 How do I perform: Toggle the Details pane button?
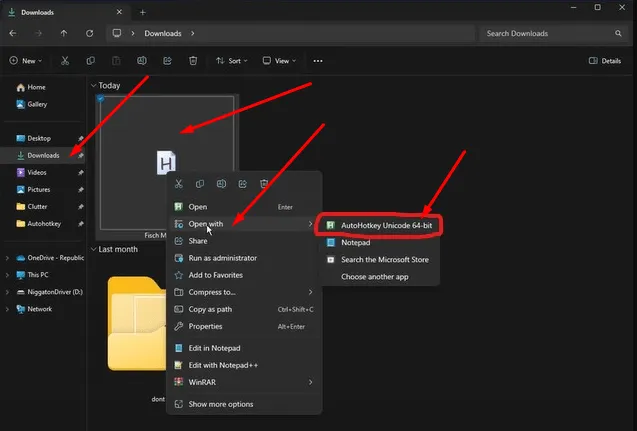point(605,61)
